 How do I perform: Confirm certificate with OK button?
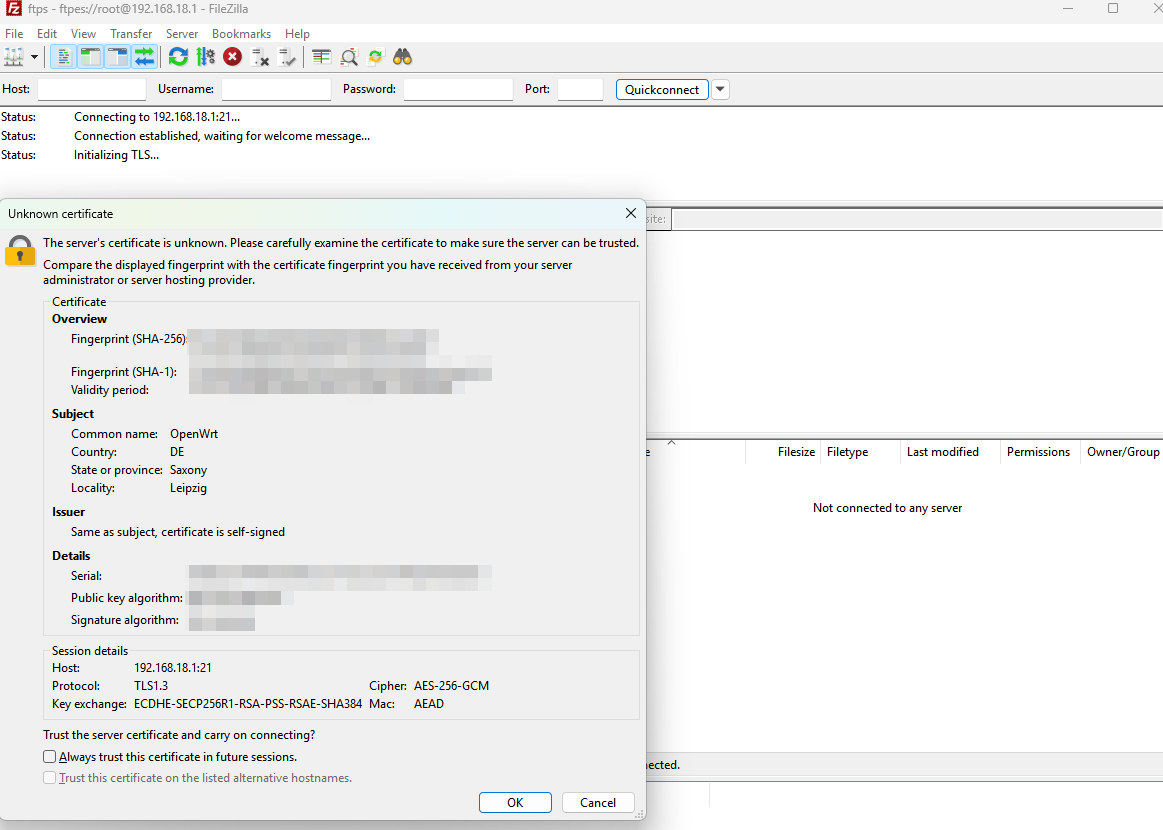[x=515, y=803]
